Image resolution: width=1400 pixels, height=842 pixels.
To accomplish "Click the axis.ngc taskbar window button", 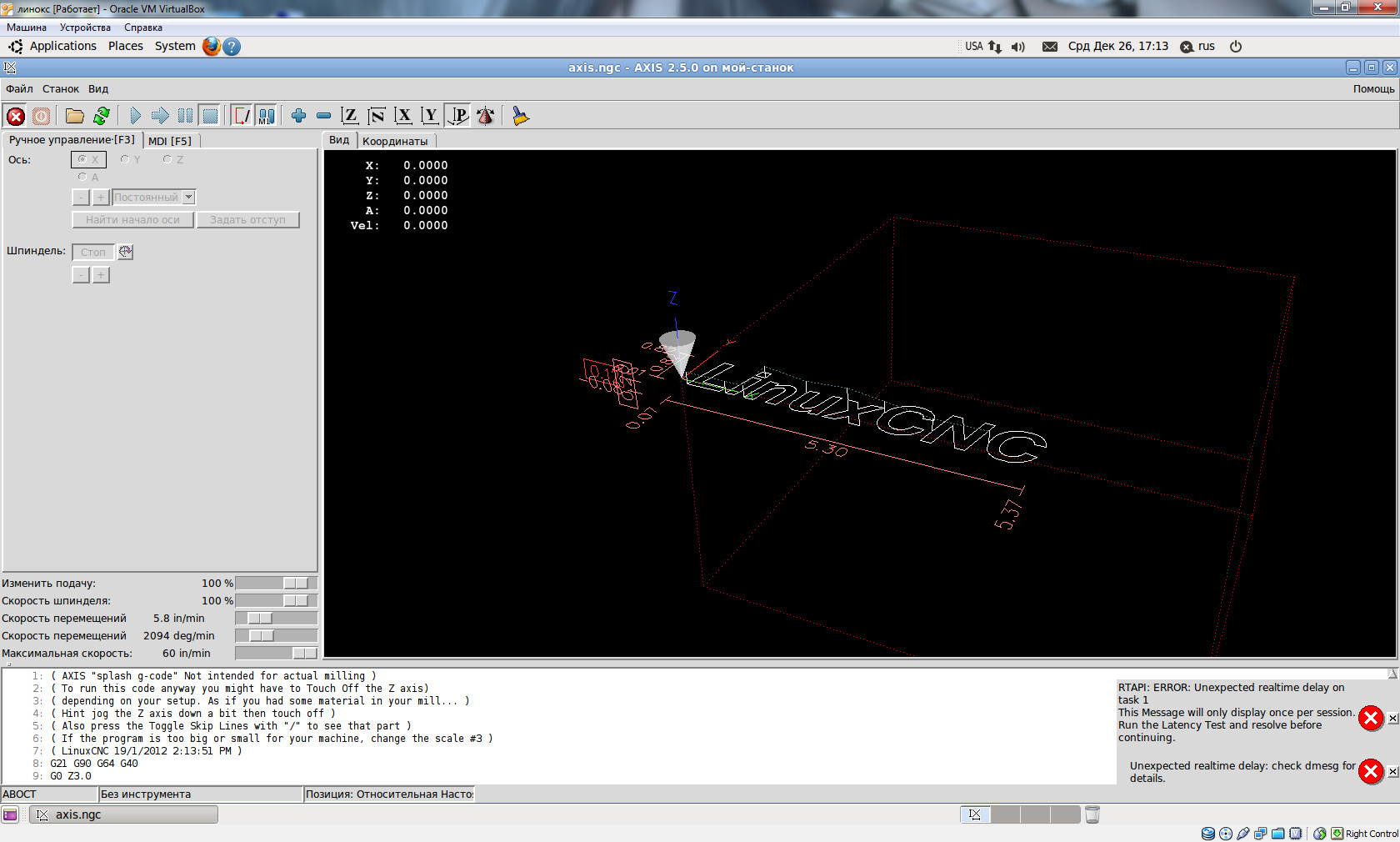I will (124, 814).
